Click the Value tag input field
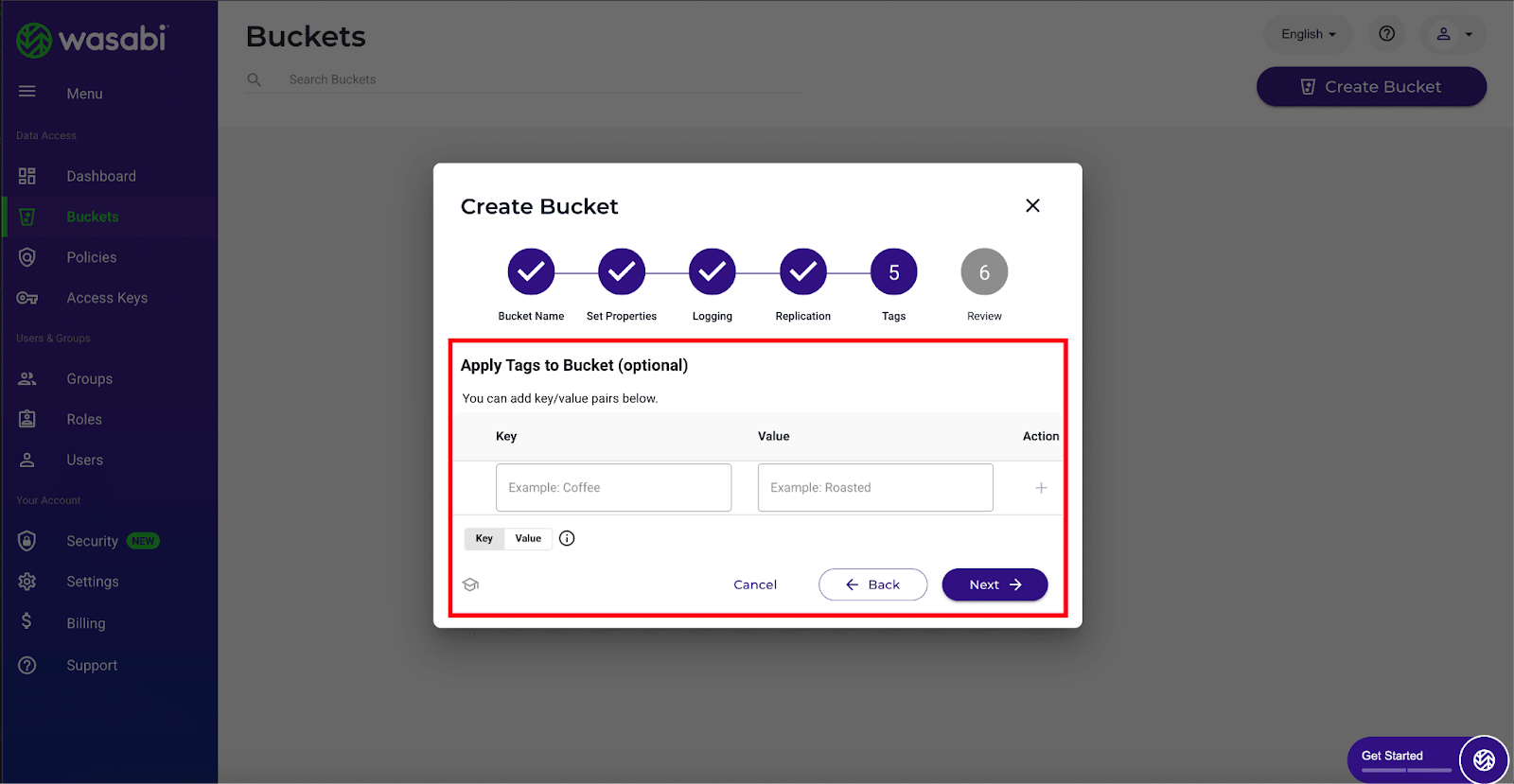Screen dimensions: 1514x784 pos(875,487)
